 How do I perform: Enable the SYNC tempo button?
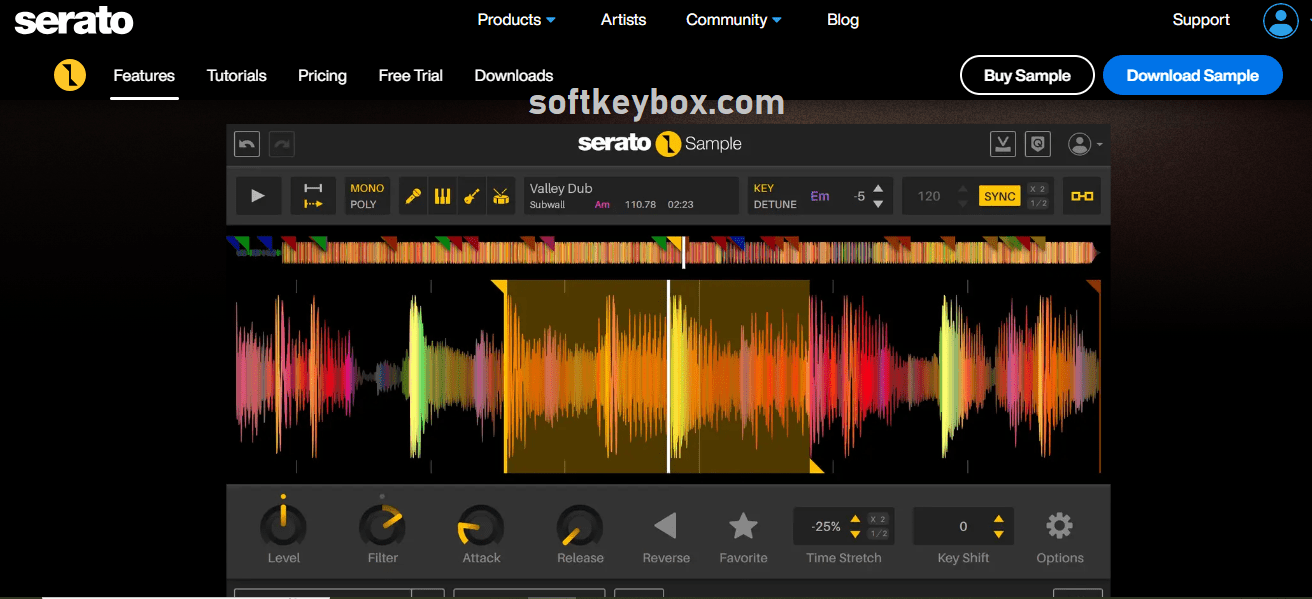pos(999,196)
